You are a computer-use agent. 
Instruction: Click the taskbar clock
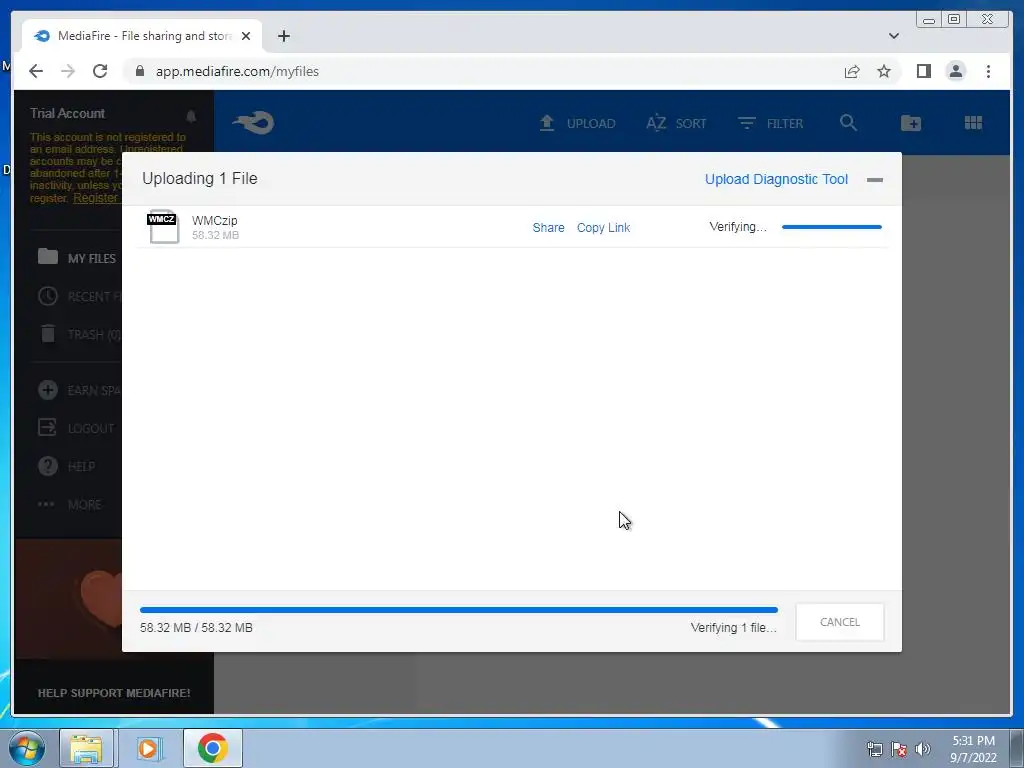point(973,749)
